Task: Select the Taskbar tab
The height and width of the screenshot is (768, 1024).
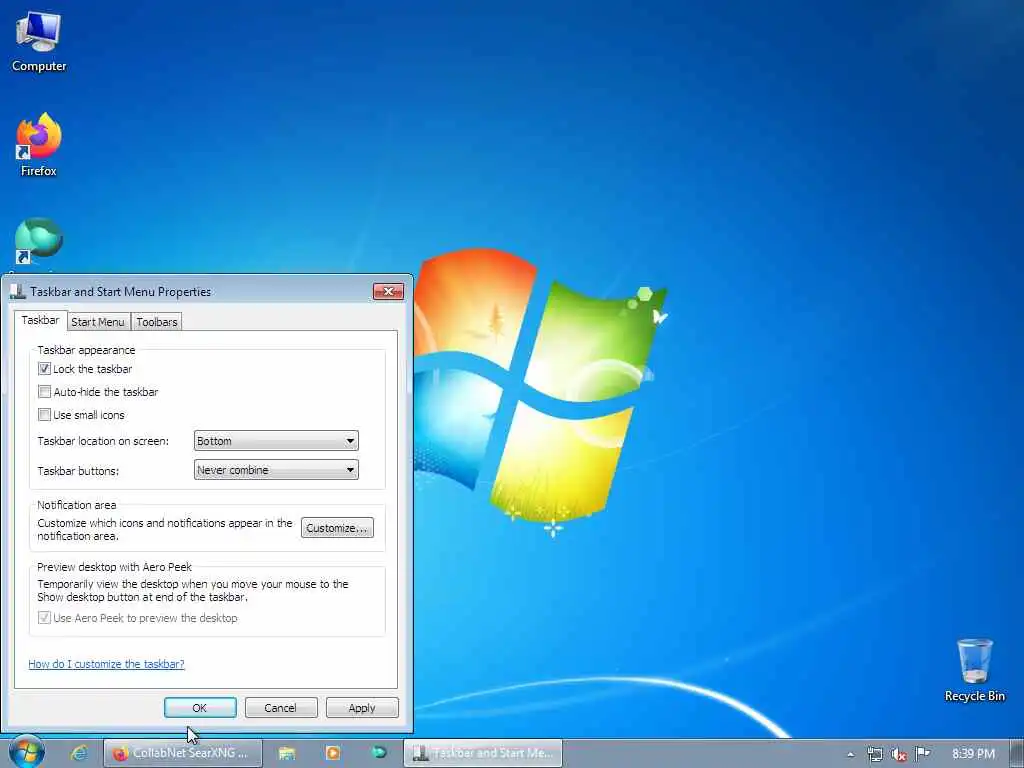Action: 40,320
